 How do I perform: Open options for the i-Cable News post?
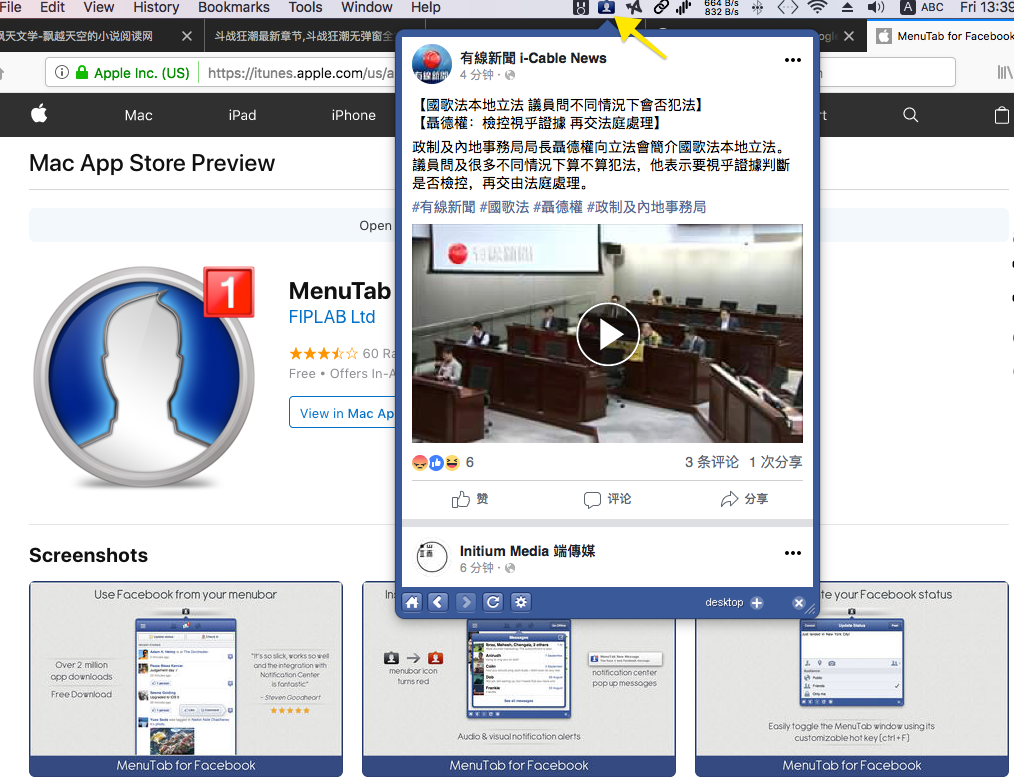(793, 60)
